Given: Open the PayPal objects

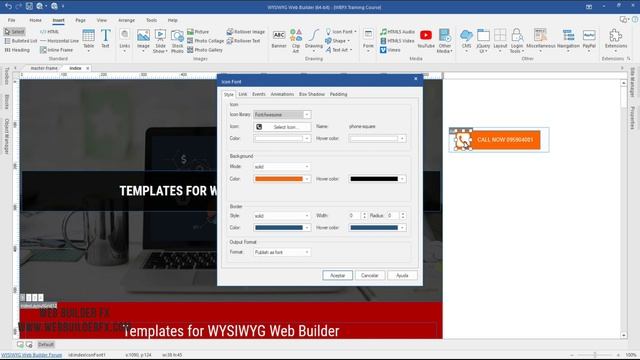Looking at the screenshot, I should pyautogui.click(x=589, y=40).
